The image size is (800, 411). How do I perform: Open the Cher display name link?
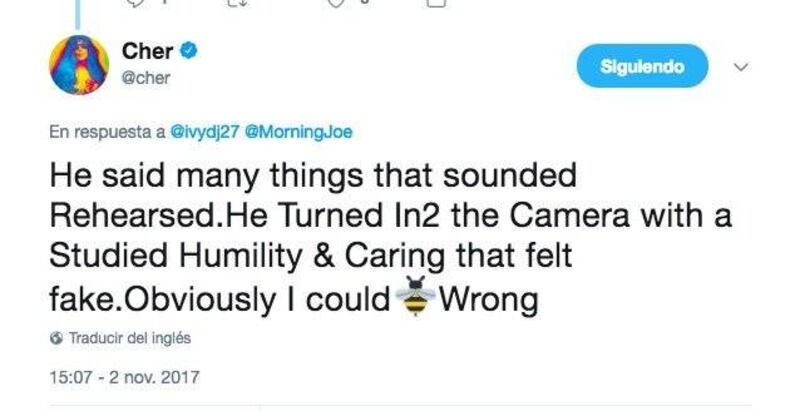click(147, 52)
